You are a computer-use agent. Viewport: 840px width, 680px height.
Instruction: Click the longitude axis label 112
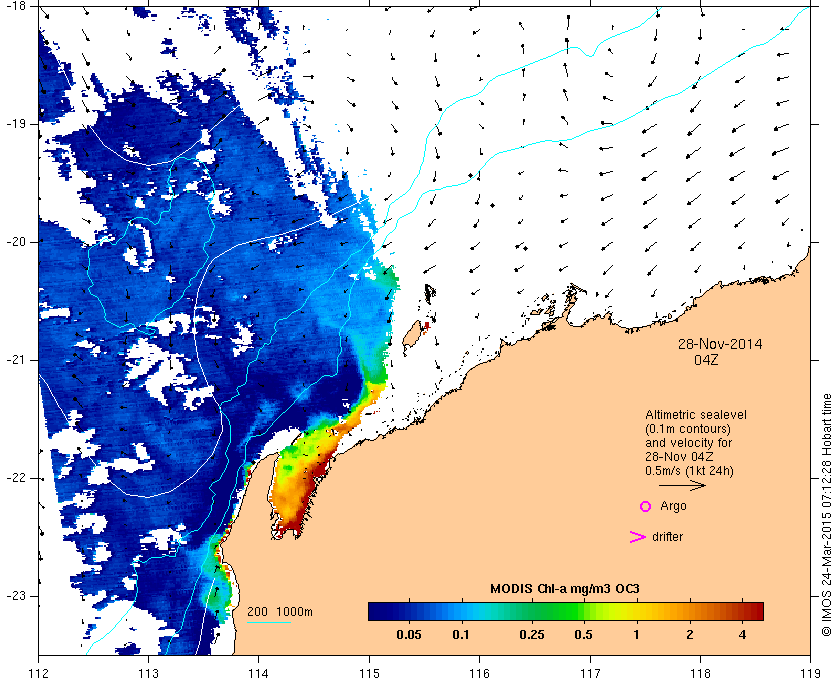click(x=39, y=673)
